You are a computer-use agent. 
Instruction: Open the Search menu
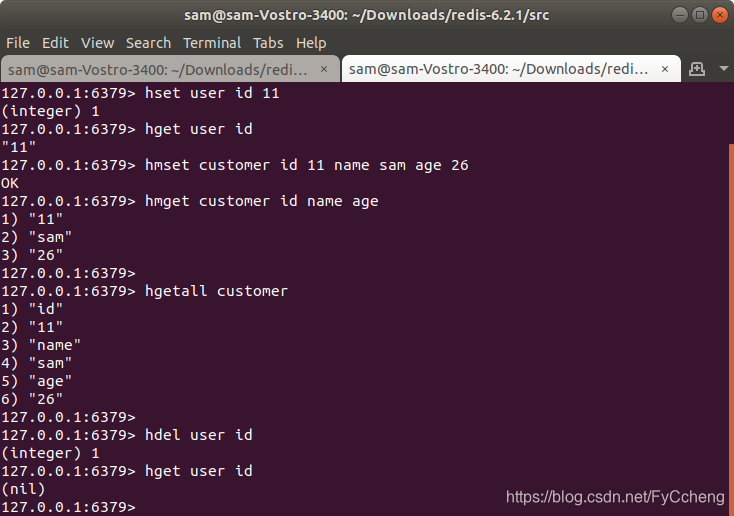click(x=148, y=43)
